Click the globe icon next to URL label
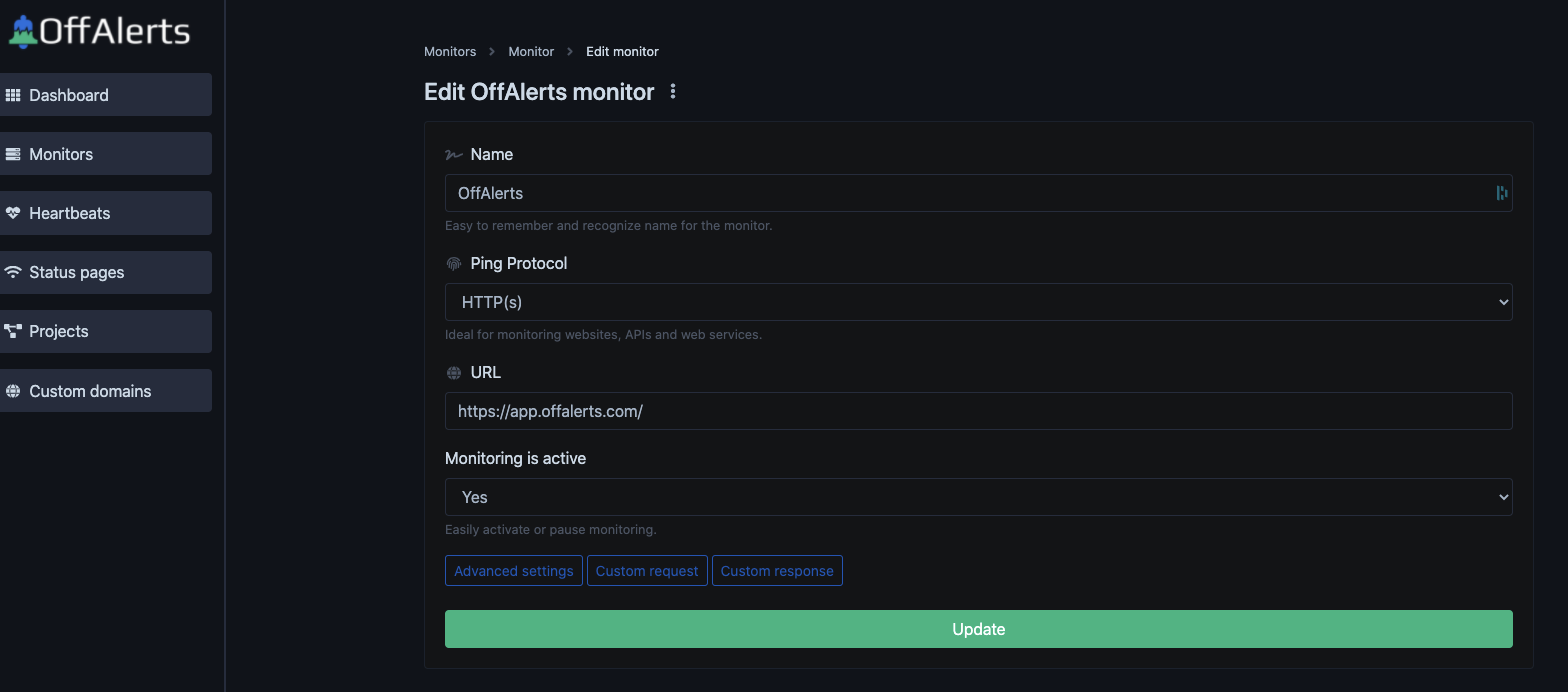 454,373
